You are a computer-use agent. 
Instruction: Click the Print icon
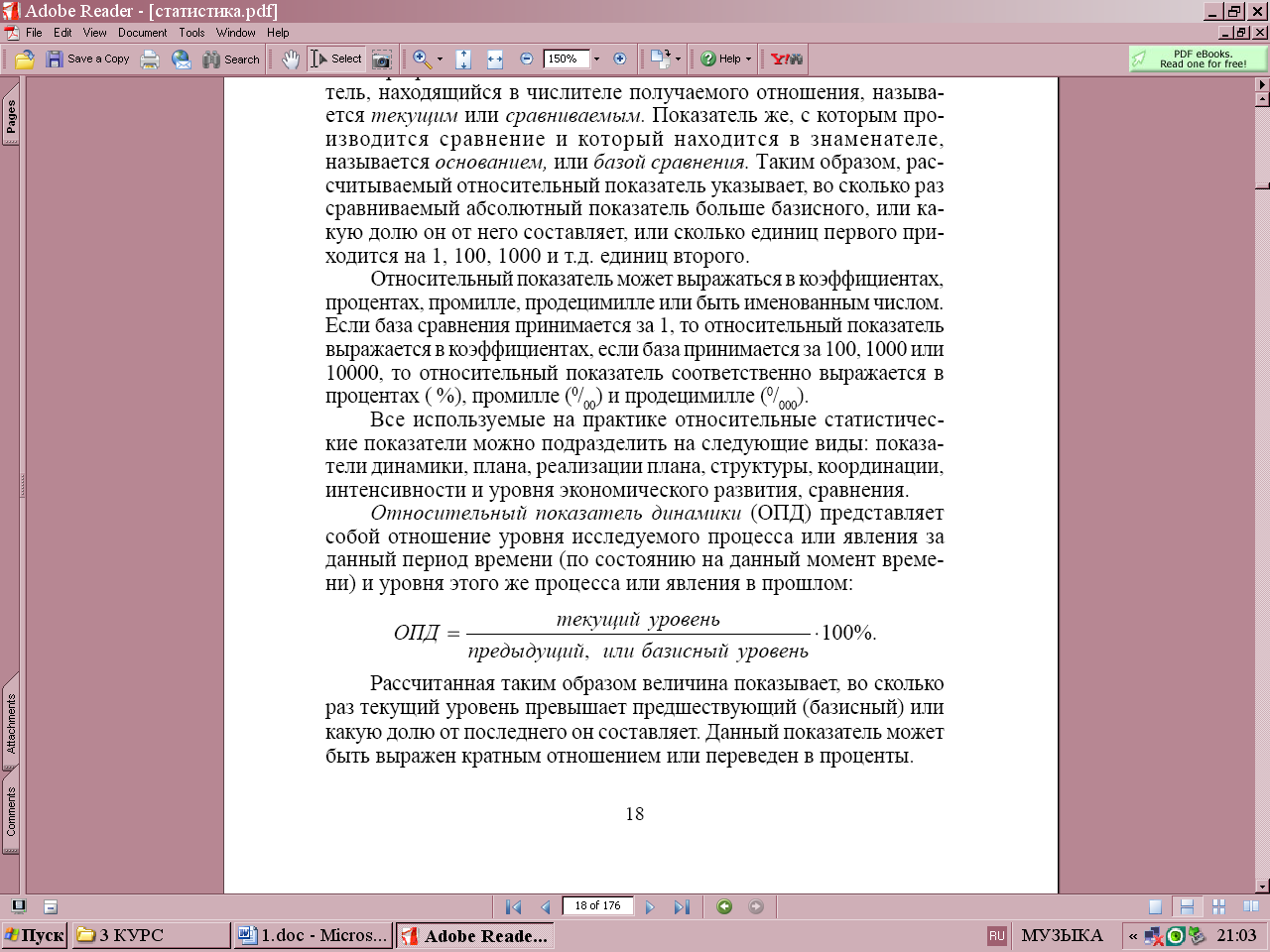point(150,59)
